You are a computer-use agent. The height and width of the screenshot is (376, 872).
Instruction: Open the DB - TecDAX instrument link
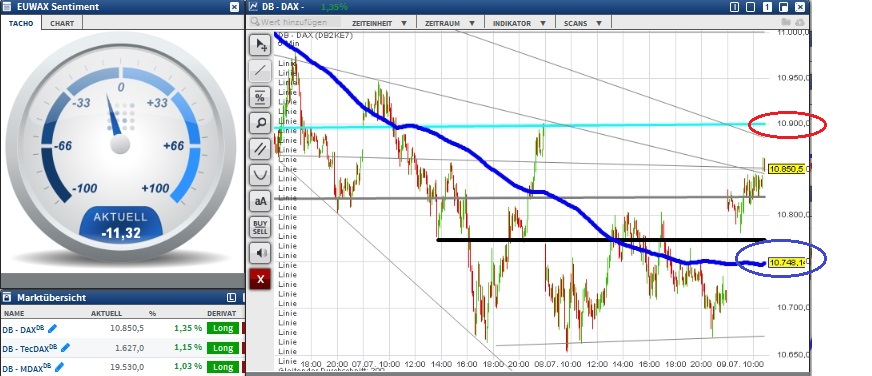click(x=30, y=348)
